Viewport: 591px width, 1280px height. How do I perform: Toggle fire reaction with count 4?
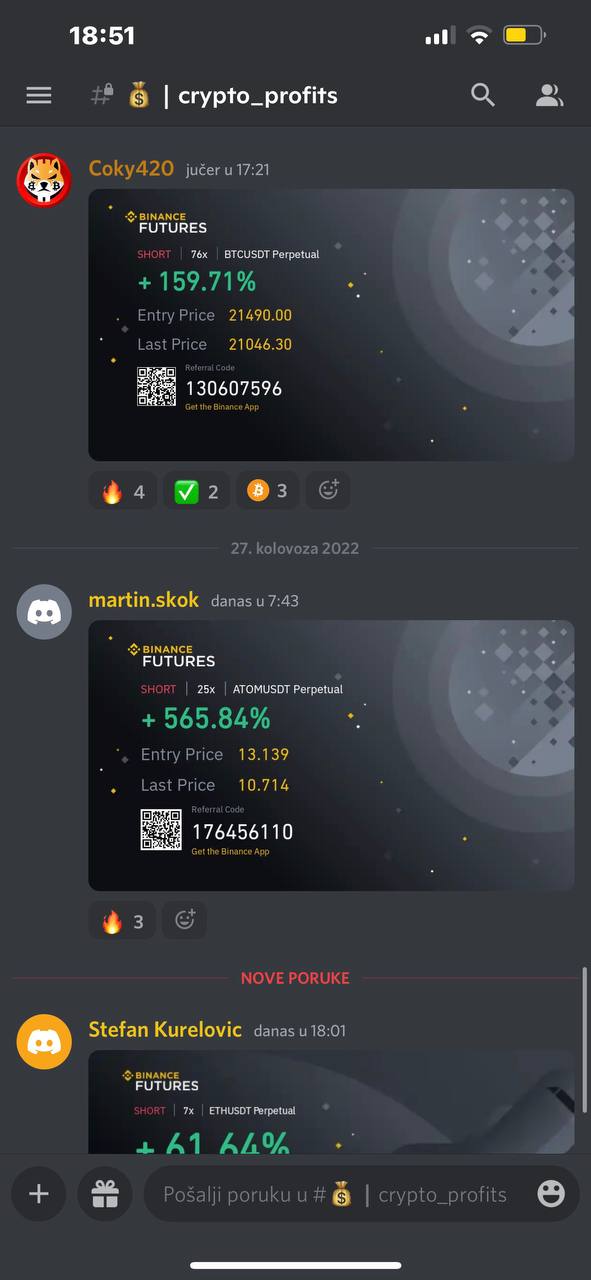123,491
